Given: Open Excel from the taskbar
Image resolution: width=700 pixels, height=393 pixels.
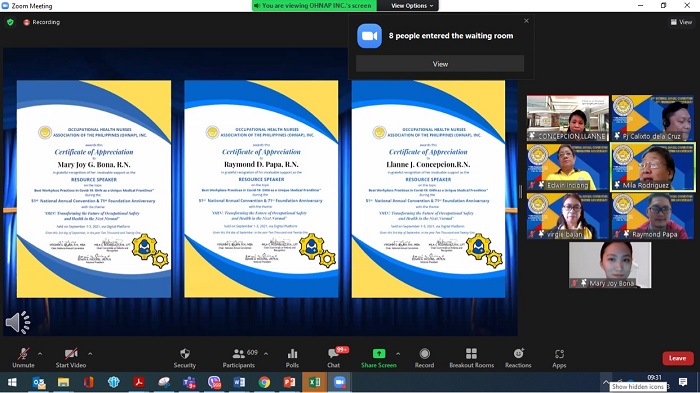Looking at the screenshot, I should point(315,382).
